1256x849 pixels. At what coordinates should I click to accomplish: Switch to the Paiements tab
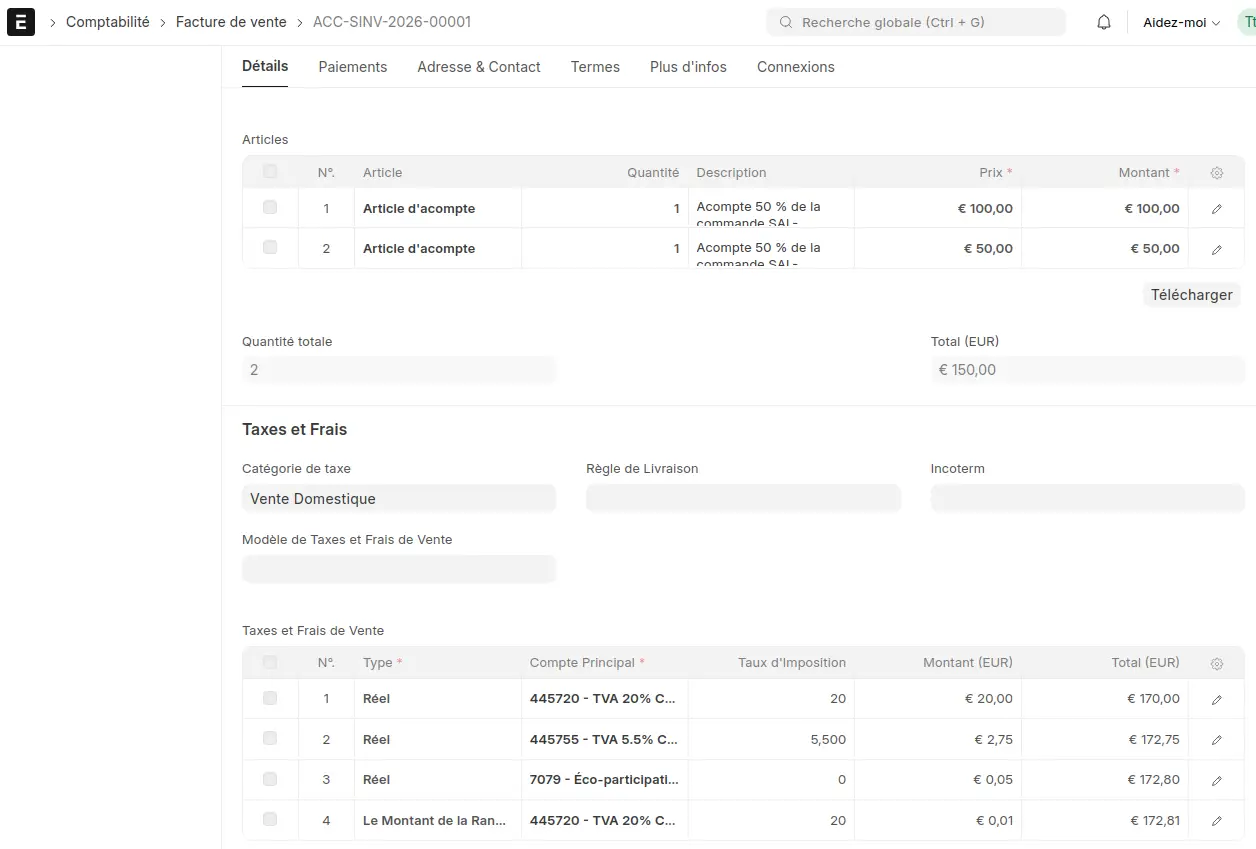(x=353, y=67)
